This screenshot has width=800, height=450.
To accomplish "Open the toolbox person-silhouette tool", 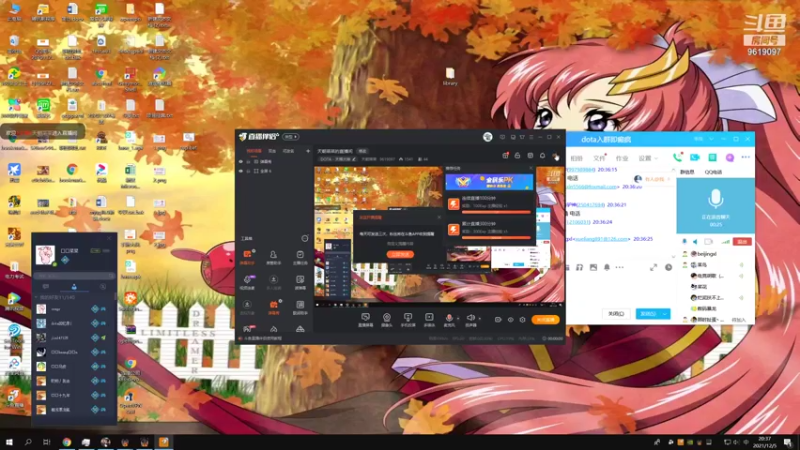I will tap(273, 257).
